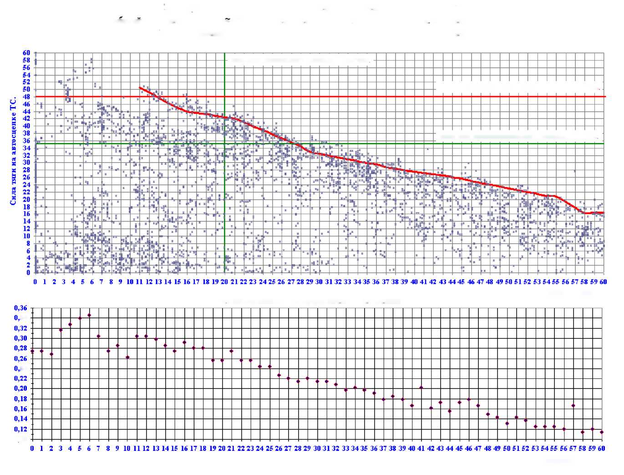Click the green horizontal line near value 35
This screenshot has height=475, width=624.
point(320,144)
